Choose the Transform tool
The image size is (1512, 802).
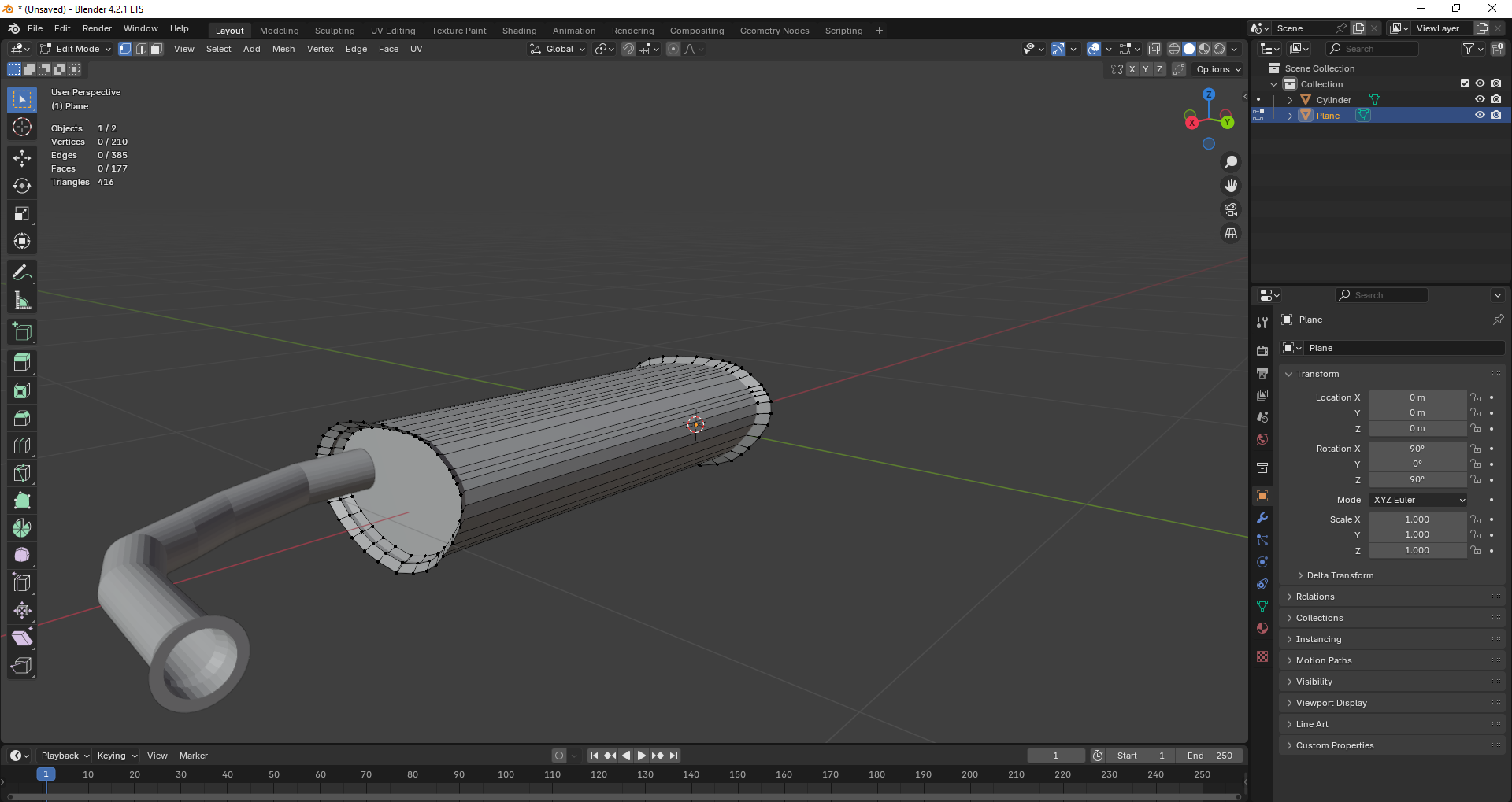click(22, 241)
